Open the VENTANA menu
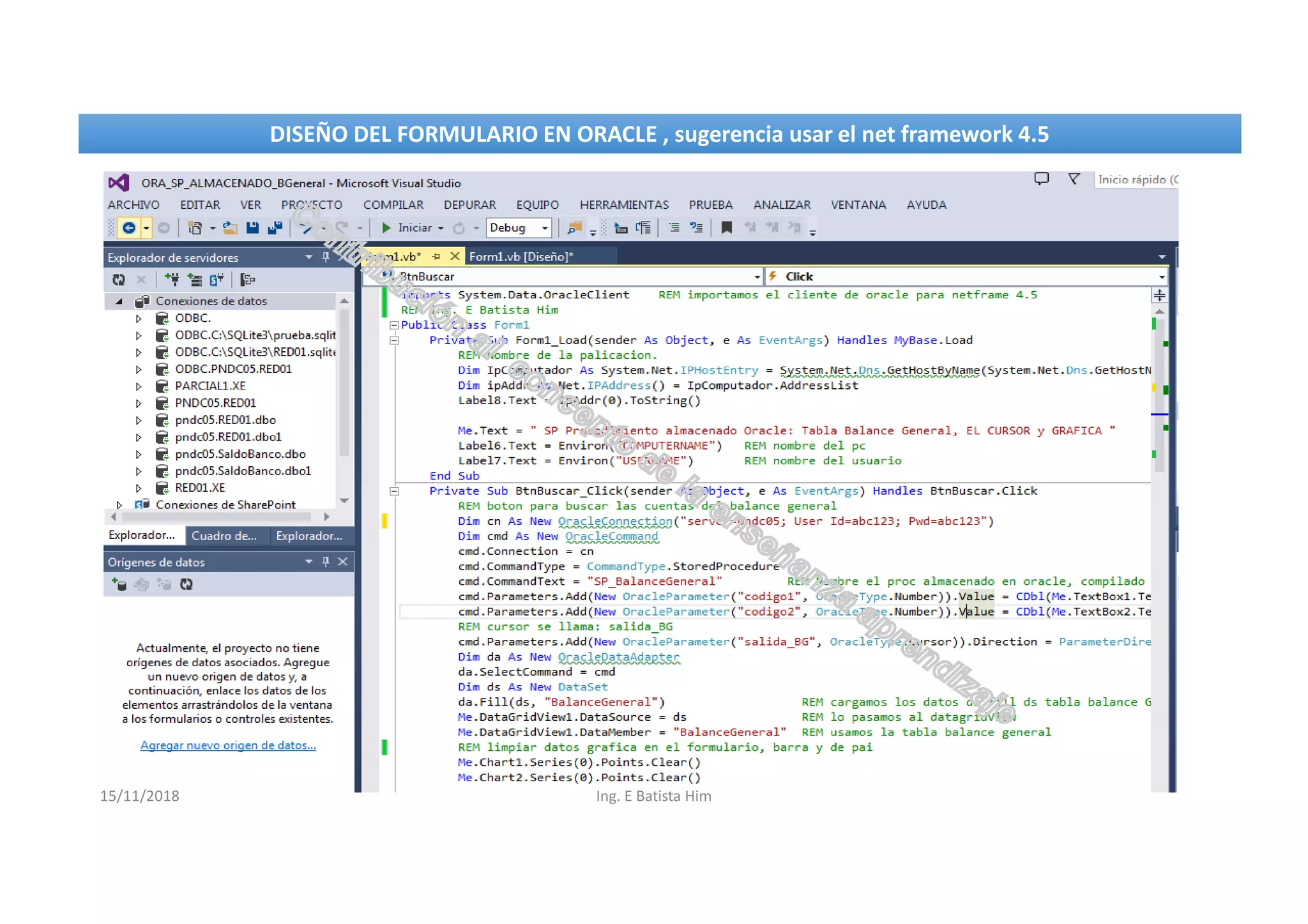1308x924 pixels. coord(858,205)
